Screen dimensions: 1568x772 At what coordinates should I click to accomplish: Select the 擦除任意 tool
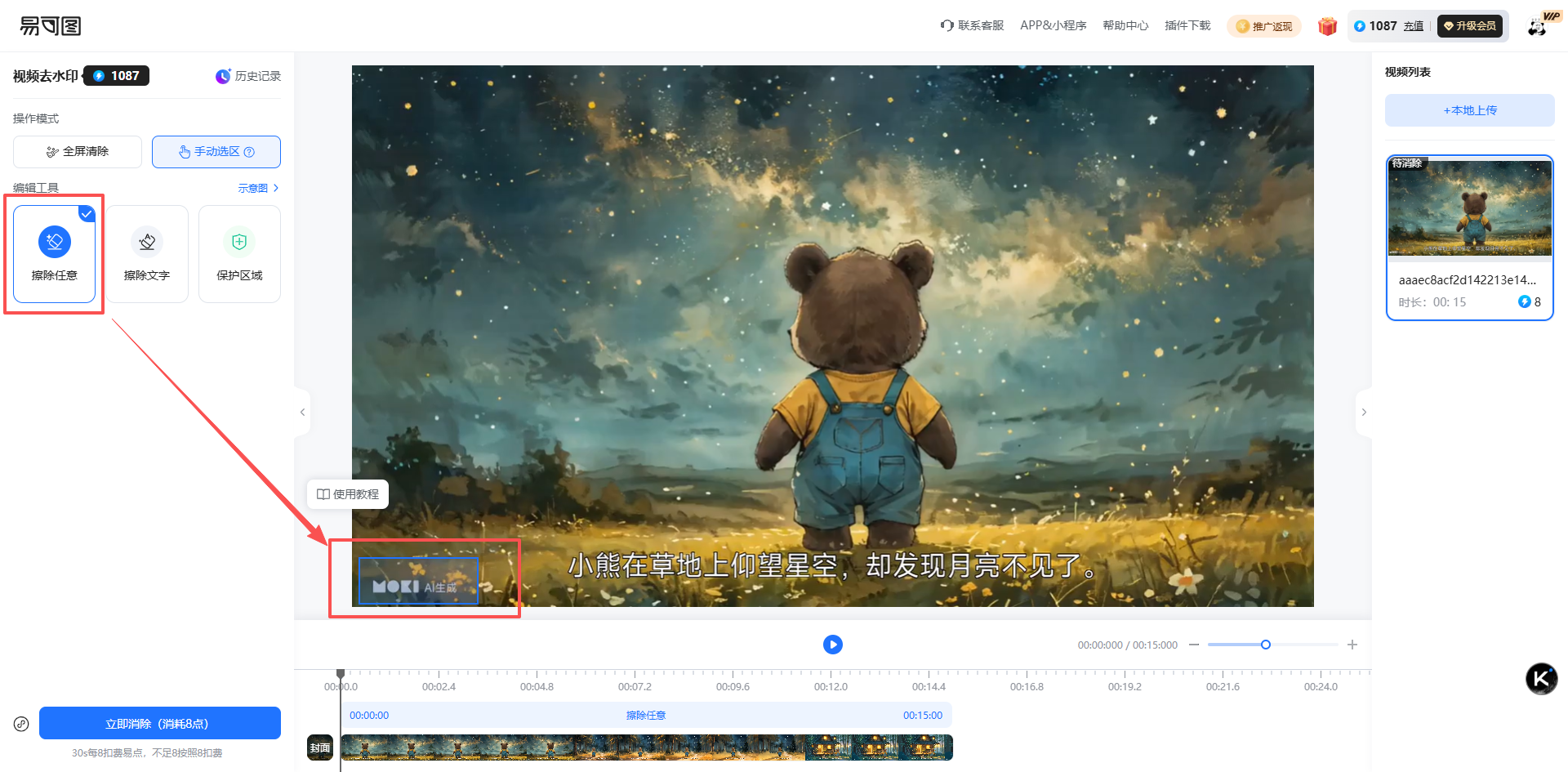55,254
